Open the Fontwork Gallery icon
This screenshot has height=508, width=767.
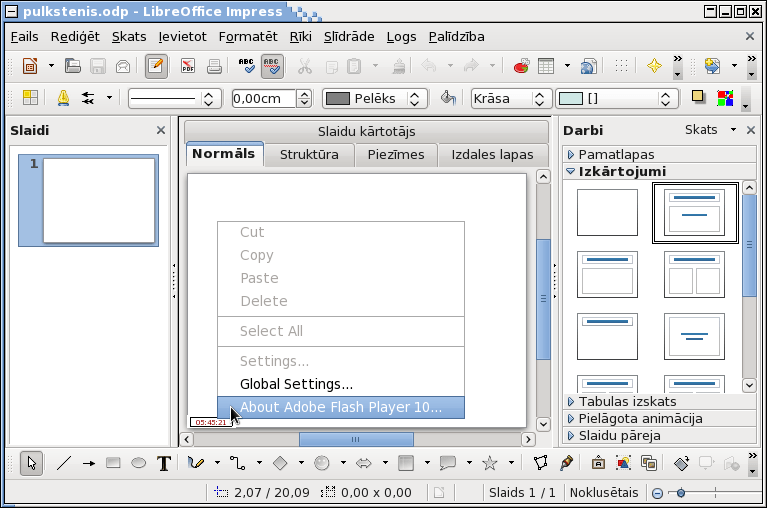tap(598, 463)
